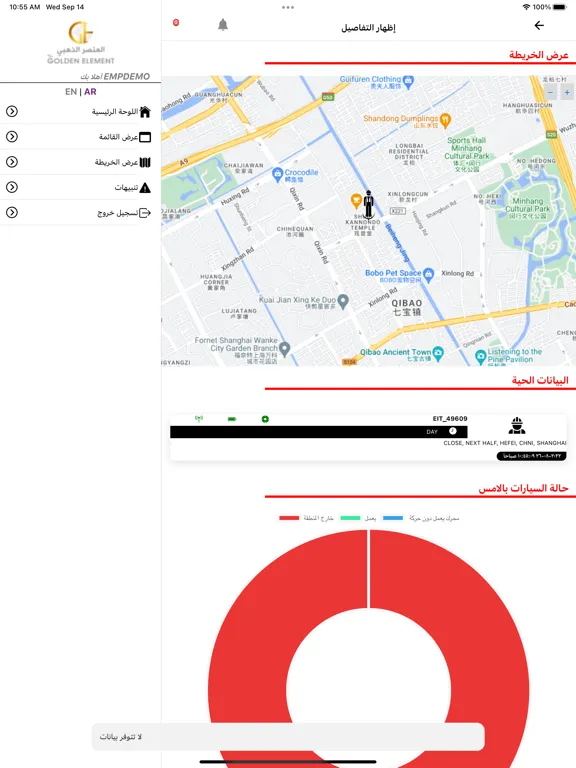The image size is (576, 768).
Task: Click the Shandong Dumplings restaurant pin
Action: 445,120
